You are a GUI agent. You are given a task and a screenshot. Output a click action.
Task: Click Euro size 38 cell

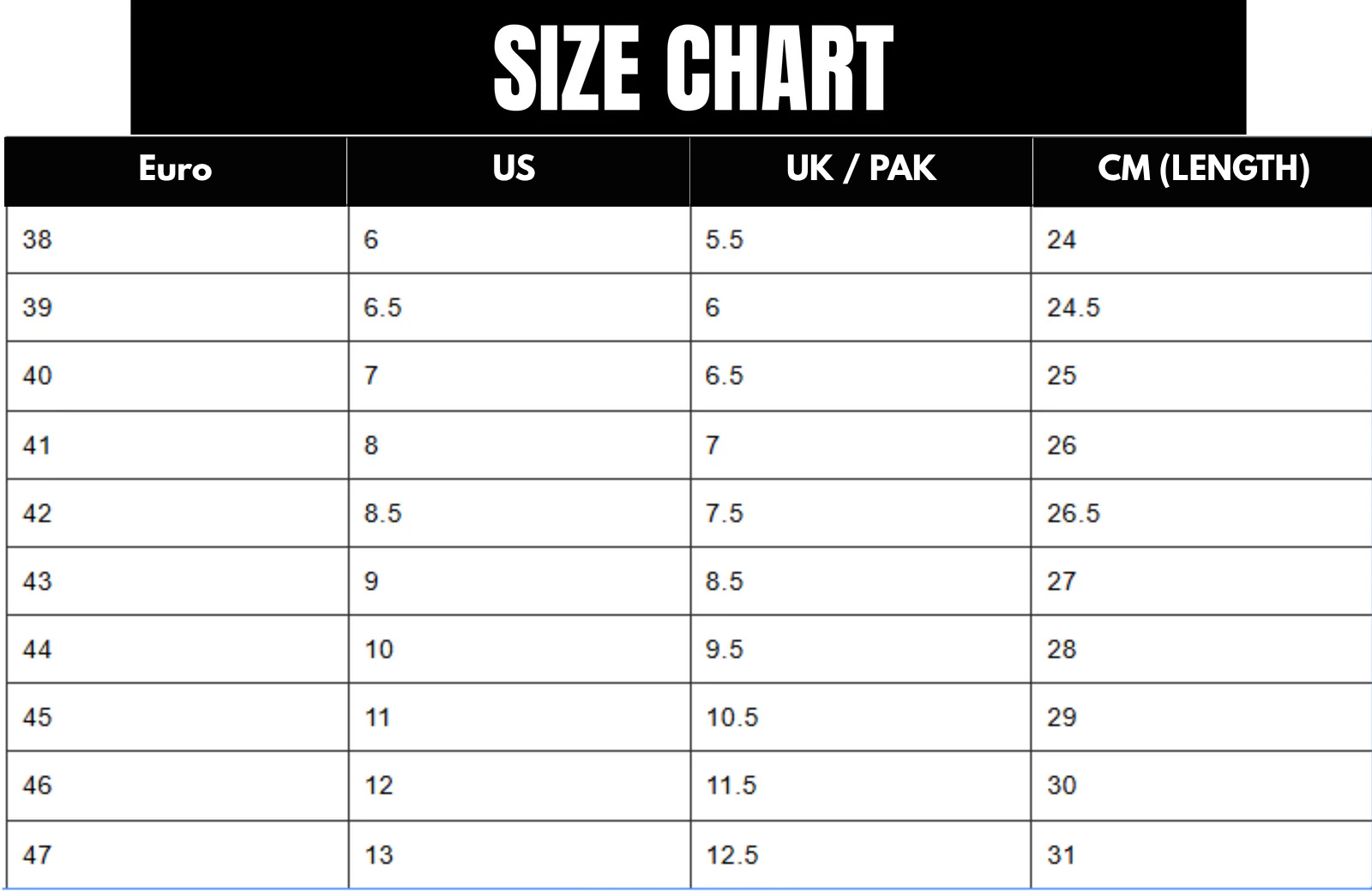point(37,240)
